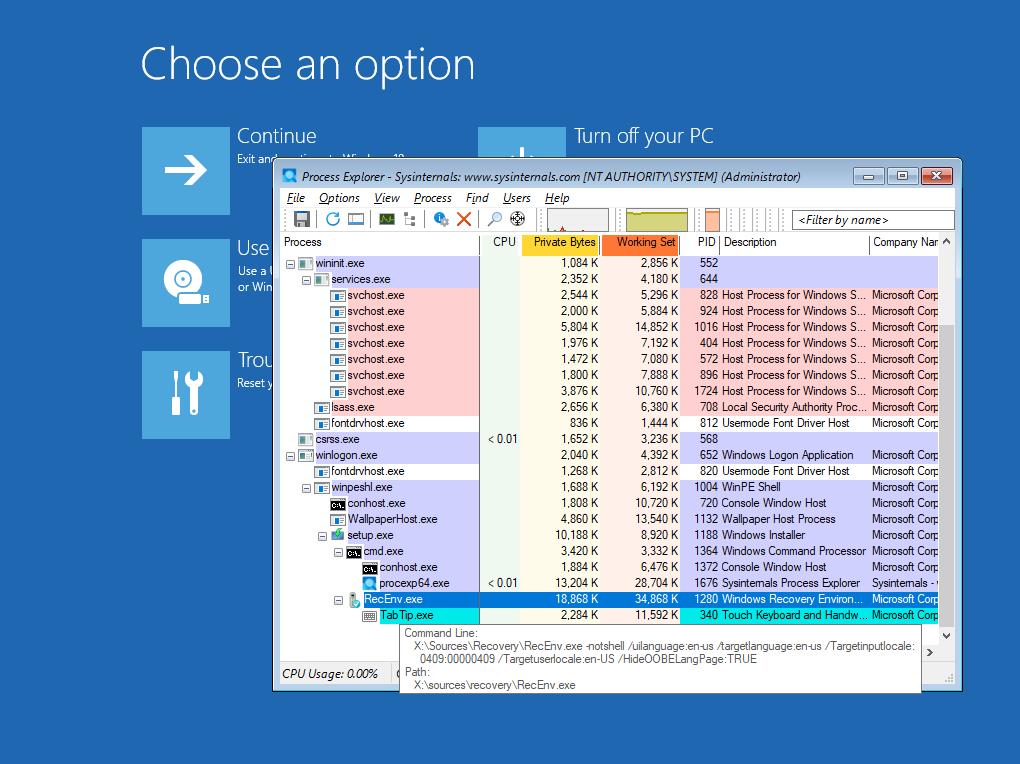Click the CPU usage mini graph

578,220
